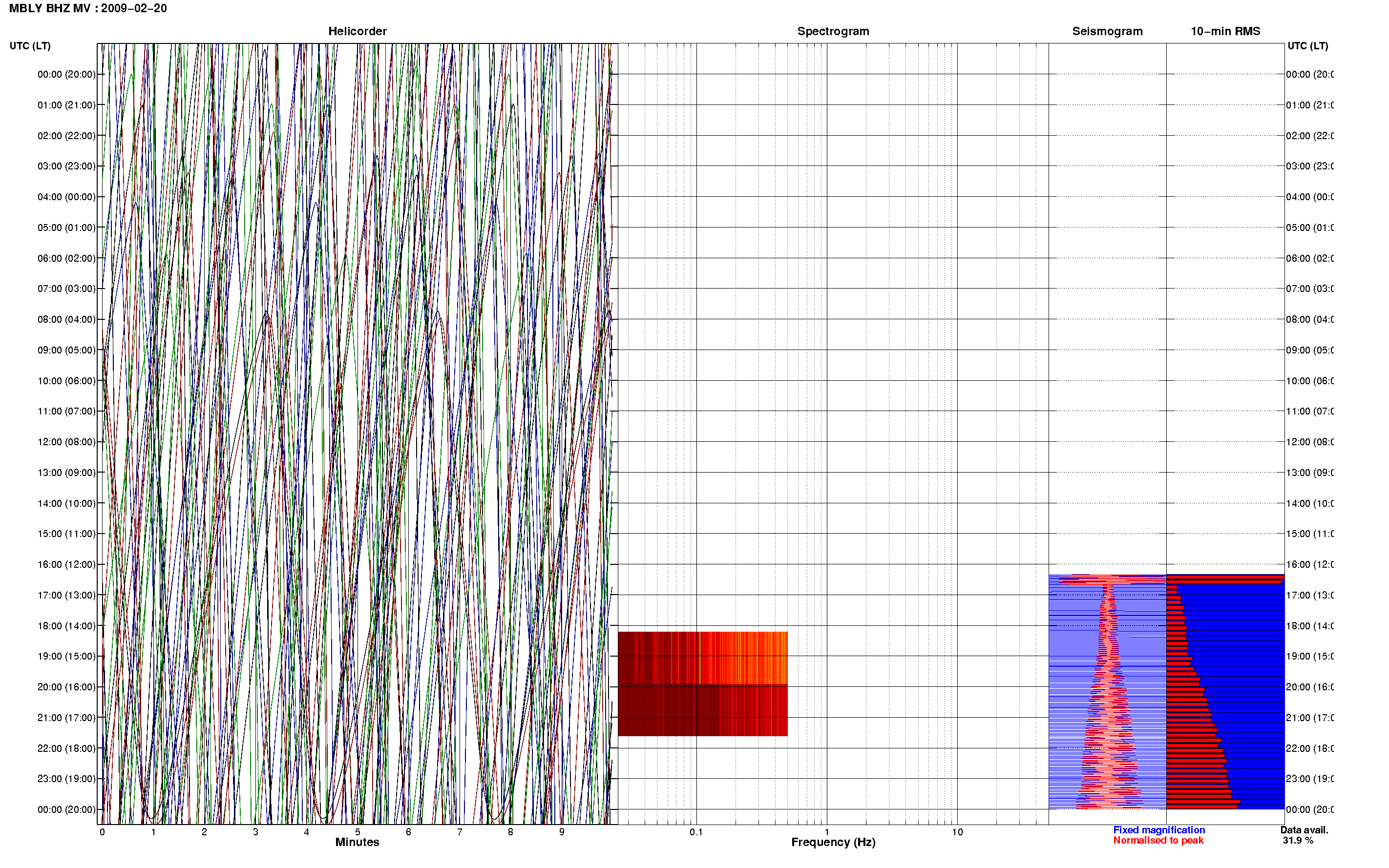Image resolution: width=1389 pixels, height=868 pixels.
Task: Click the '14:00 (10:00)' time label on left axis
Action: tap(66, 504)
